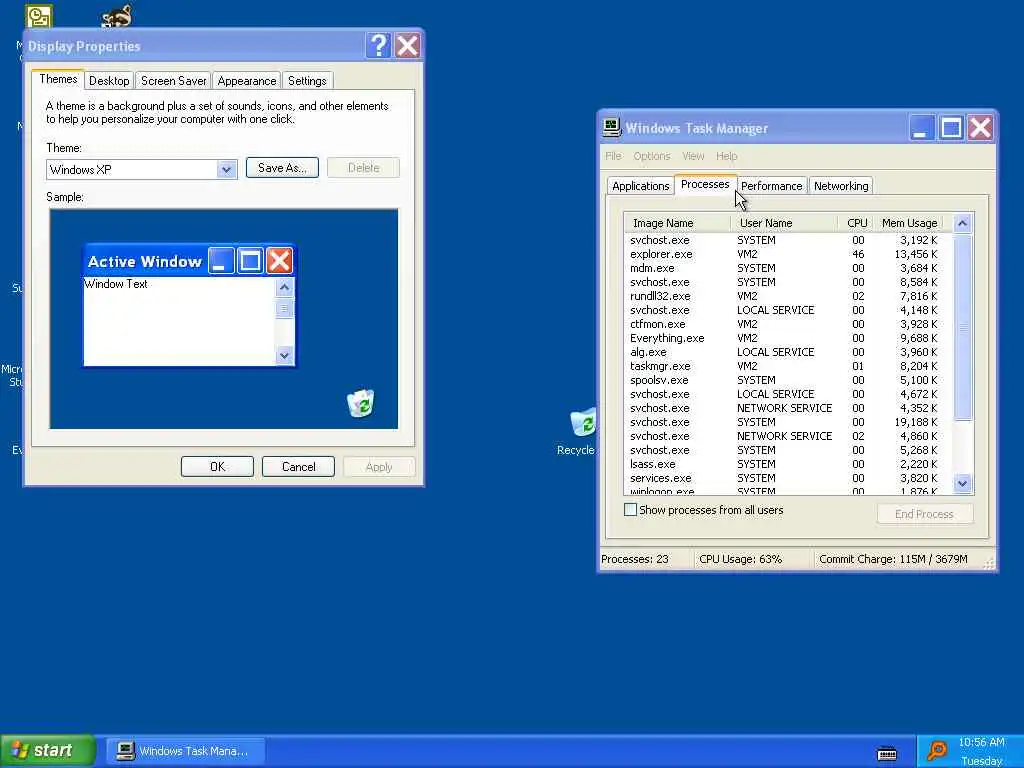Close the Display Properties dialog
Viewport: 1024px width, 768px height.
(x=408, y=46)
